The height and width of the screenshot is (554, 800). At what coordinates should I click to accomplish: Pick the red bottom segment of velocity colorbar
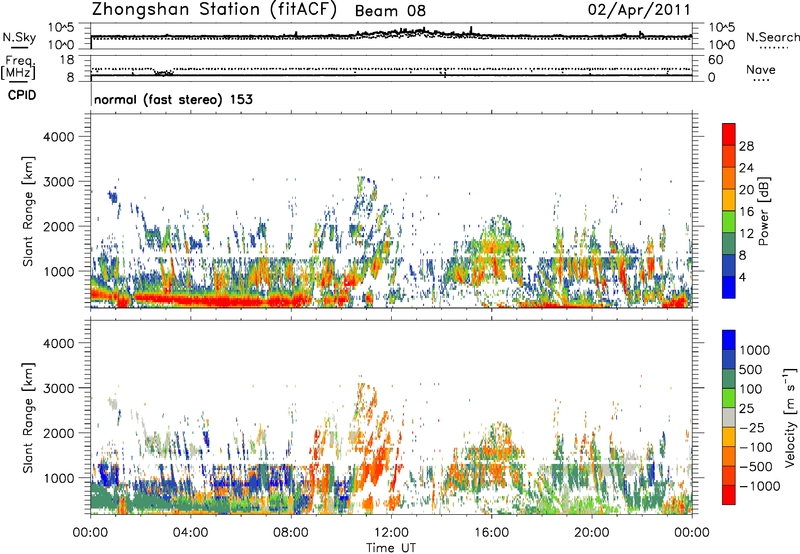click(x=729, y=495)
